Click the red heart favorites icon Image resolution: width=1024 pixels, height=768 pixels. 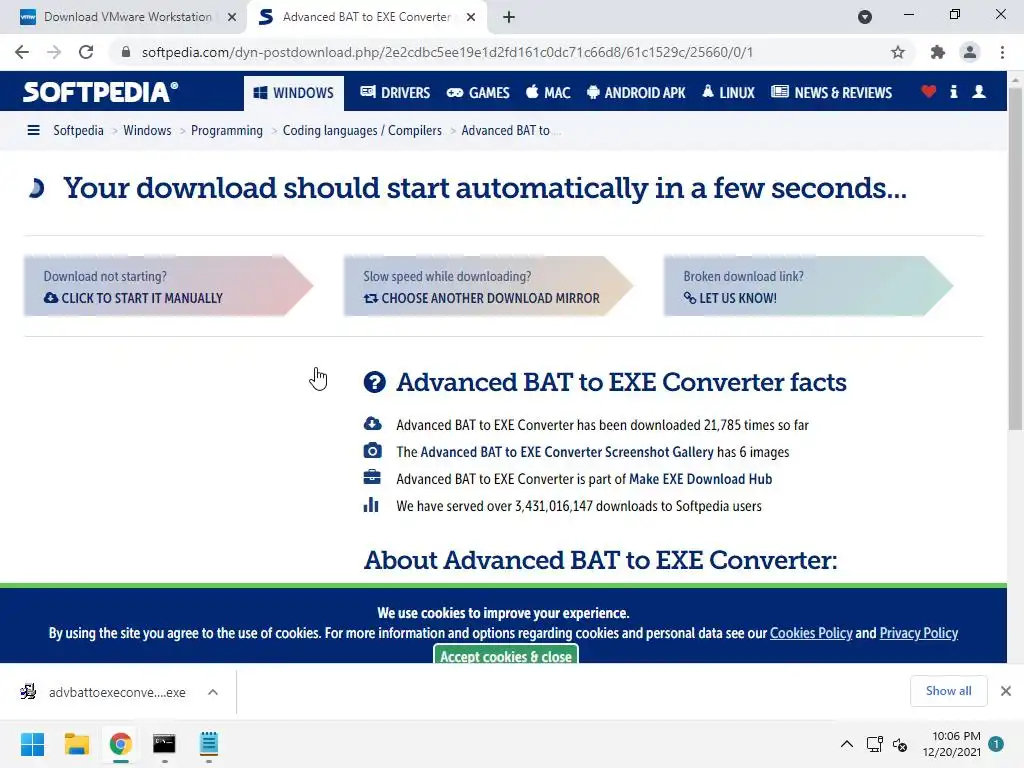(x=928, y=91)
